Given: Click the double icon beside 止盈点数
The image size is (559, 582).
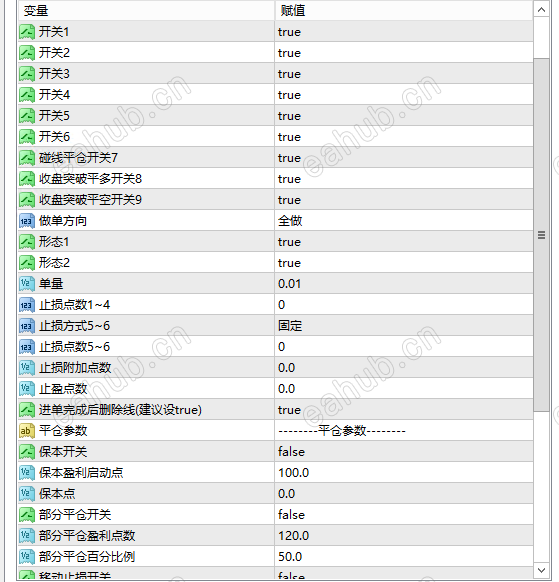Looking at the screenshot, I should (x=27, y=389).
